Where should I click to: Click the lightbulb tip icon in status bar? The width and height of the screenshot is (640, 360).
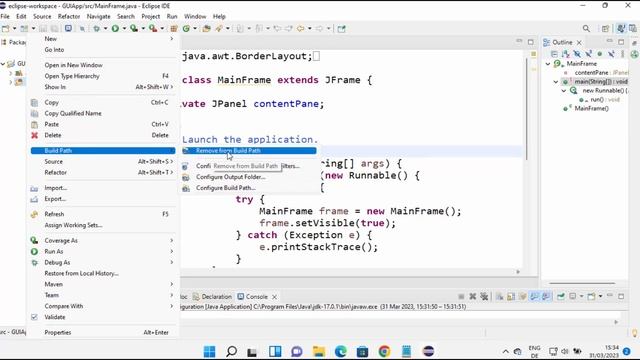pos(635,333)
